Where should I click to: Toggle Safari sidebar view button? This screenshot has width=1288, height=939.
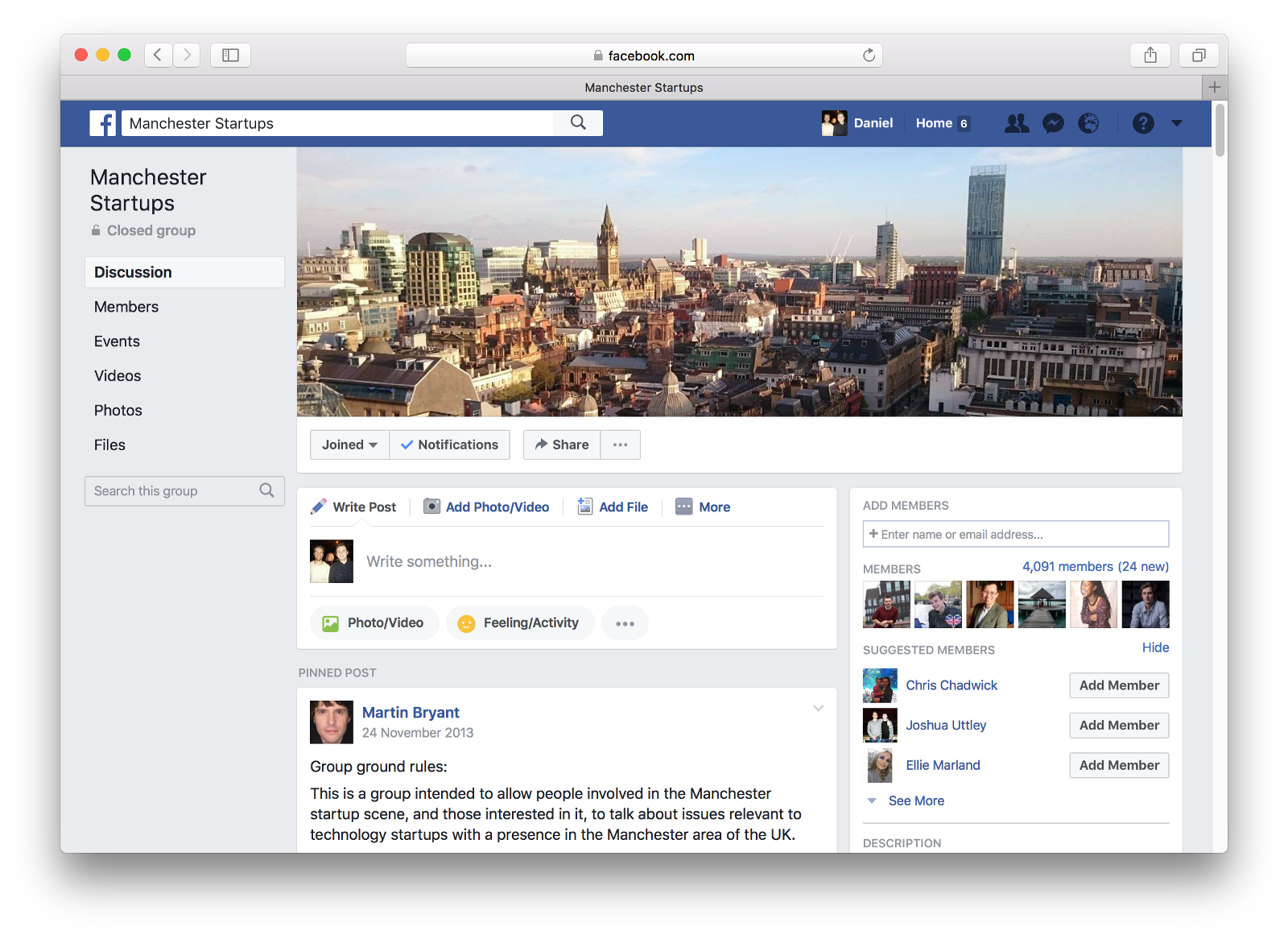pos(230,55)
